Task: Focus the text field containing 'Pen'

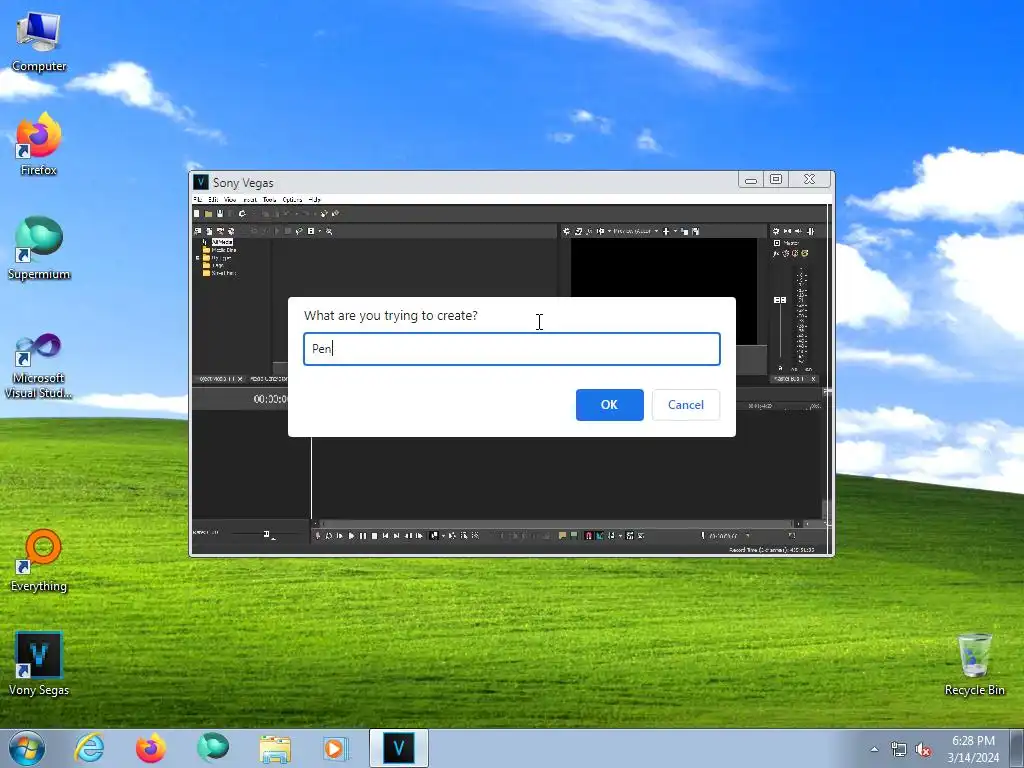Action: pyautogui.click(x=512, y=349)
